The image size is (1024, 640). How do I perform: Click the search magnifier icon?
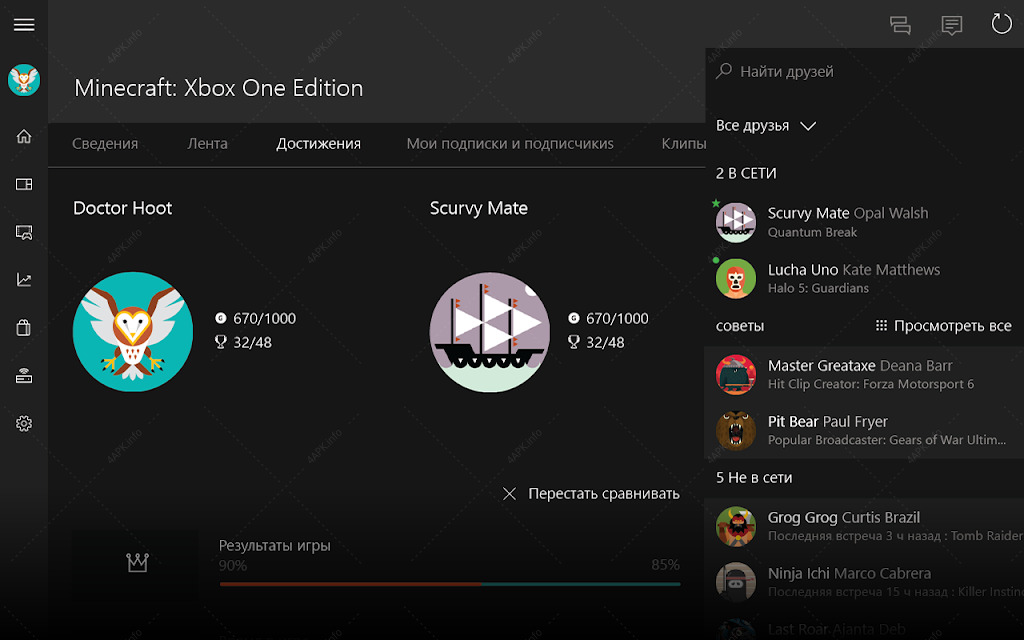724,71
